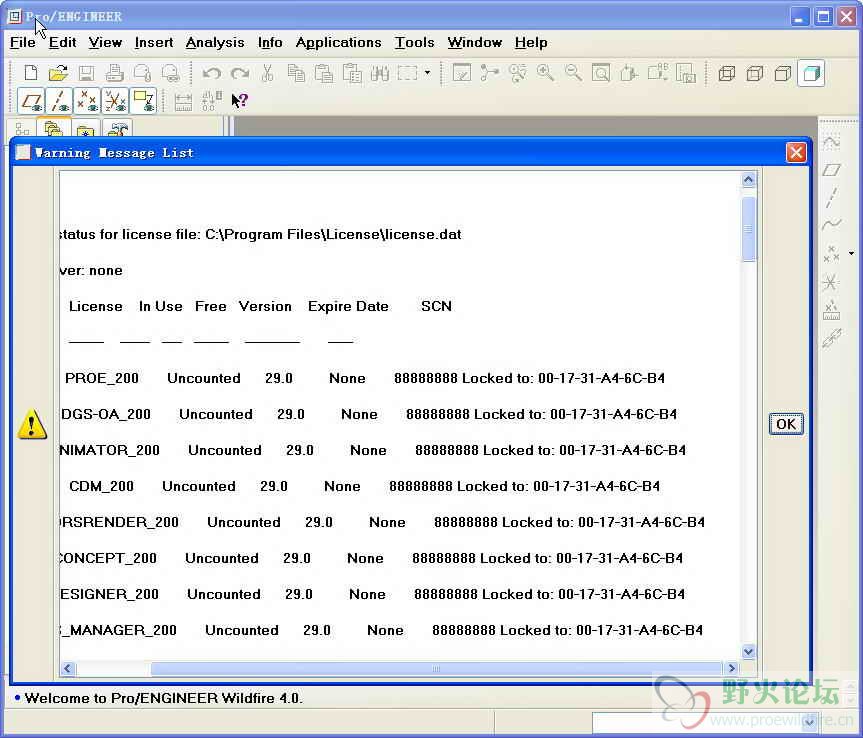Click the horizontal scroll-right arrow
The width and height of the screenshot is (863, 738).
click(x=731, y=668)
